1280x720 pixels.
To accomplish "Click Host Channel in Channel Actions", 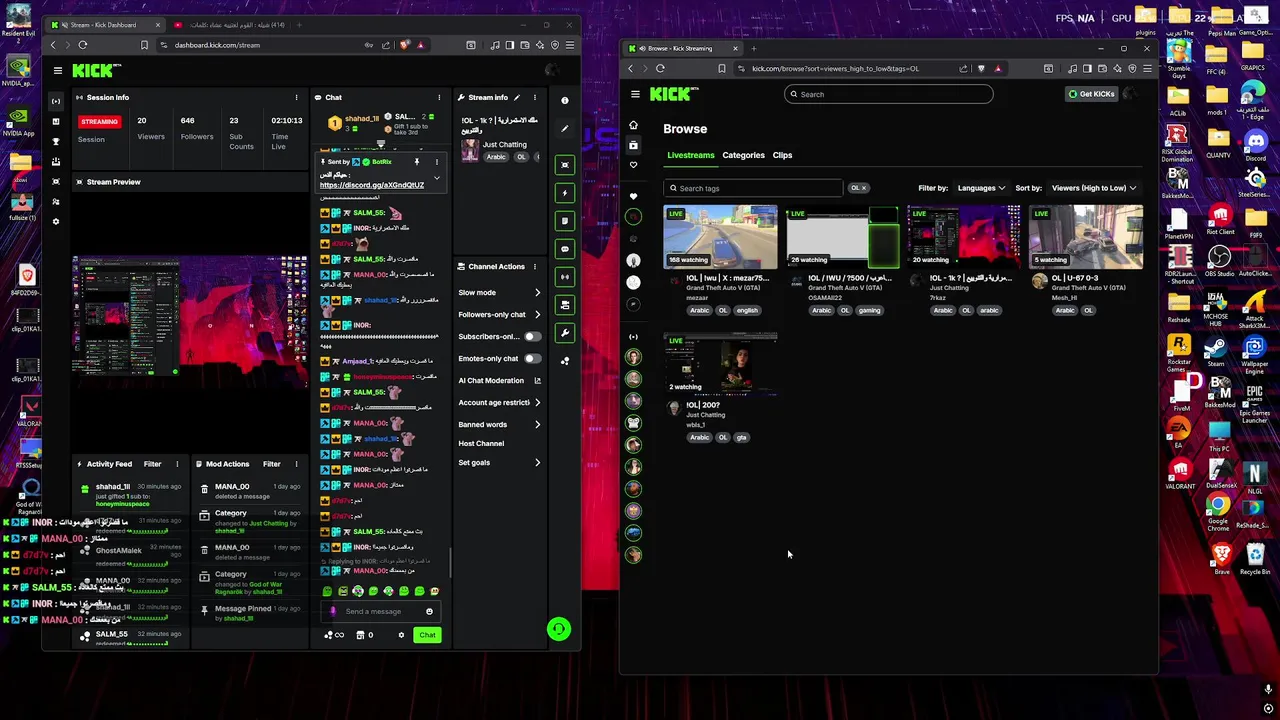I will (x=481, y=443).
